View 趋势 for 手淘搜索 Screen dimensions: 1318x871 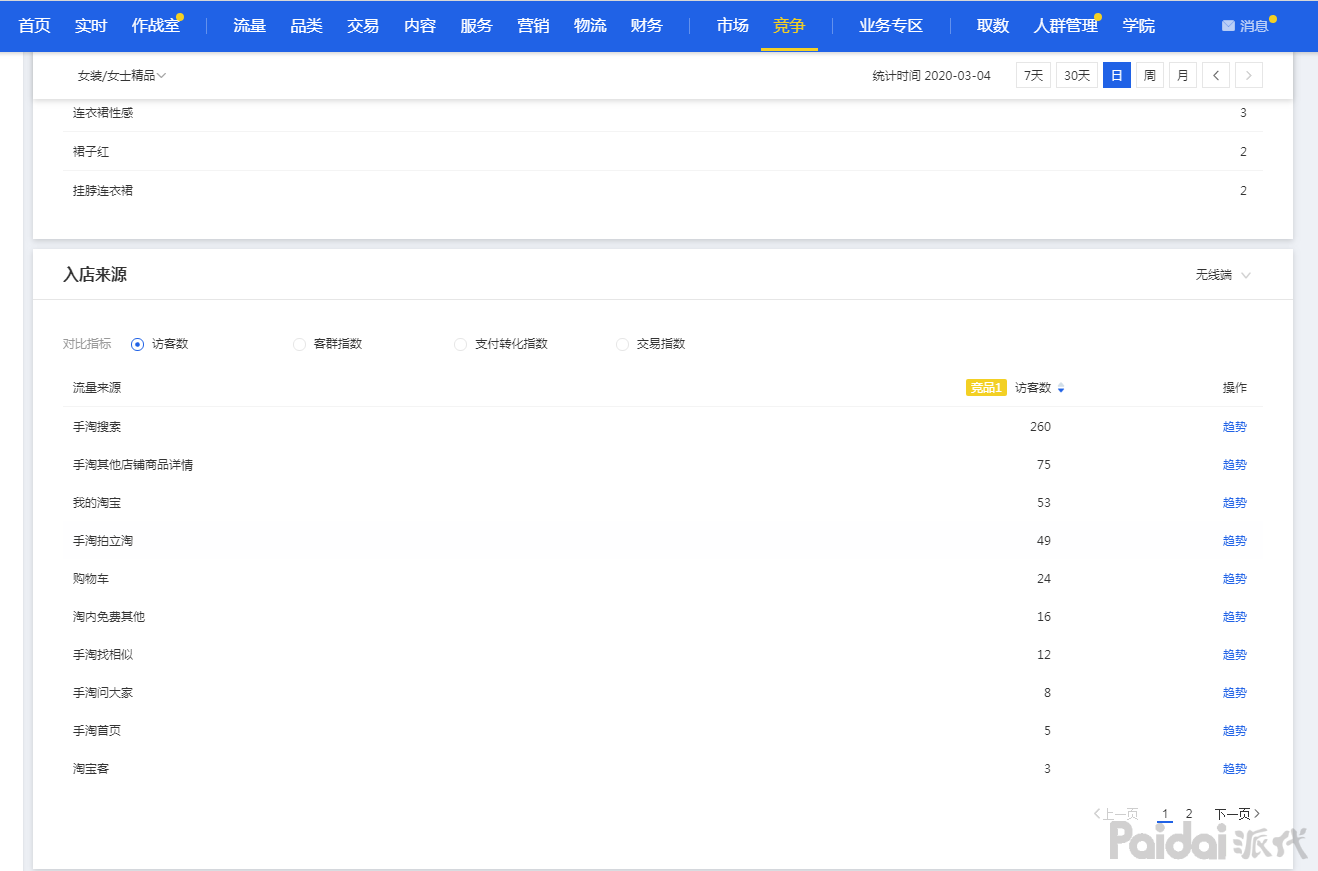pos(1235,427)
